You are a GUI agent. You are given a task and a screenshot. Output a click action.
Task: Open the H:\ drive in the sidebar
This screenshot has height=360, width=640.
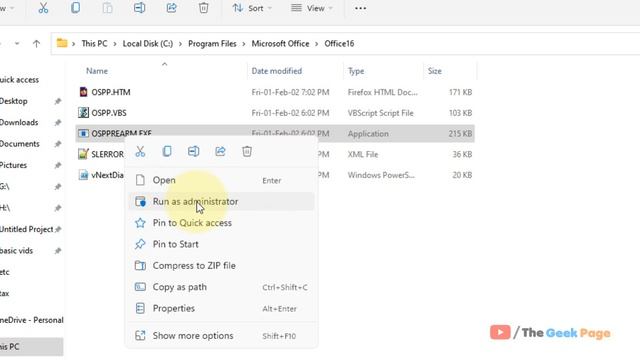click(5, 208)
